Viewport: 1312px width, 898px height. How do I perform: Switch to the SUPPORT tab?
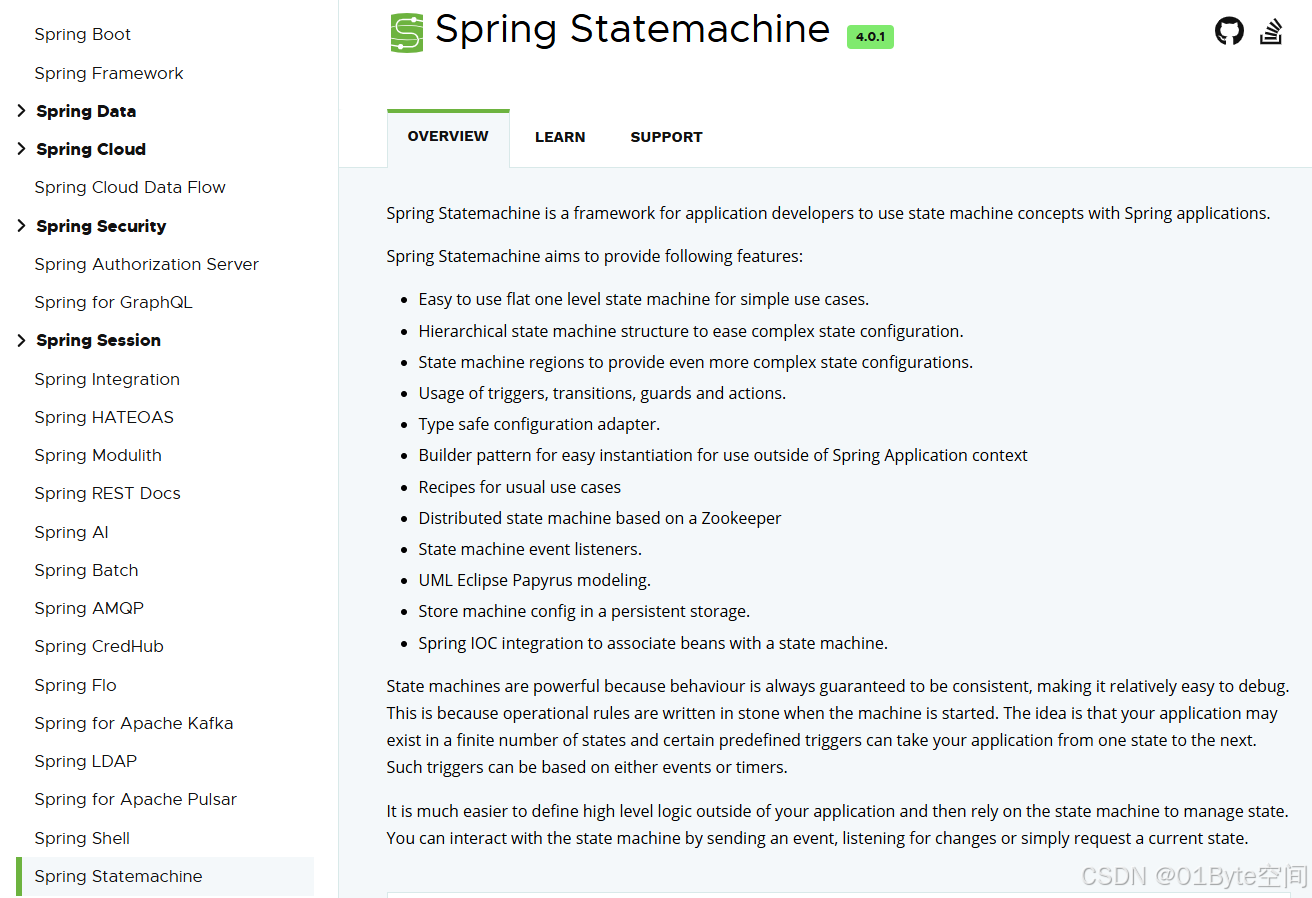point(666,137)
